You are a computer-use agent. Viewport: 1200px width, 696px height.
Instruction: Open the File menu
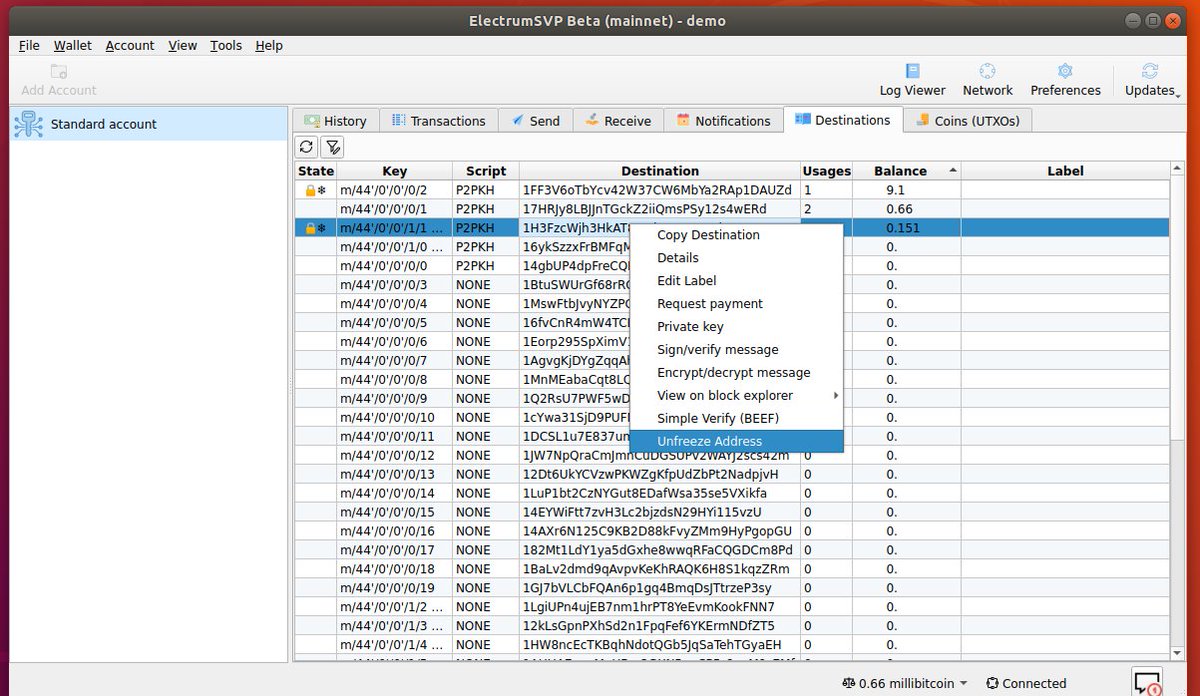click(x=29, y=45)
